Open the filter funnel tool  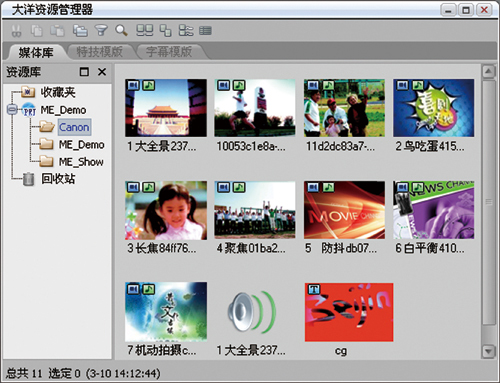101,31
